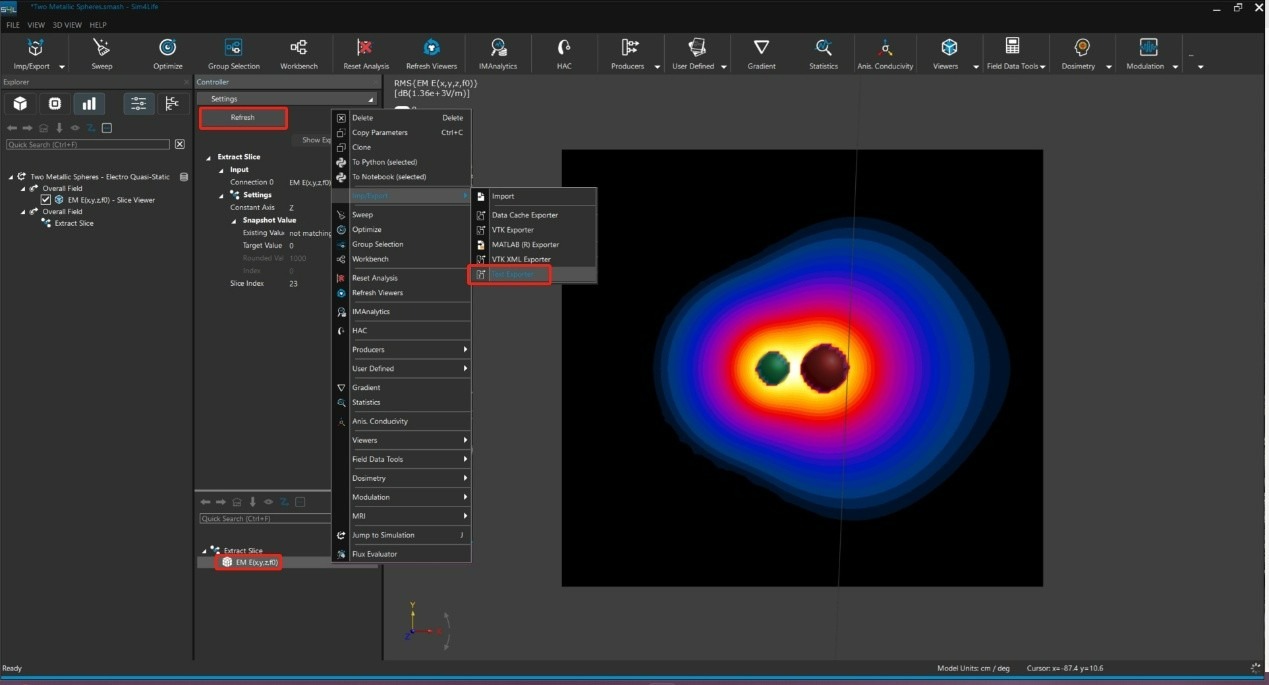Collapse the Two Metallic Spheres tree node

click(x=12, y=177)
